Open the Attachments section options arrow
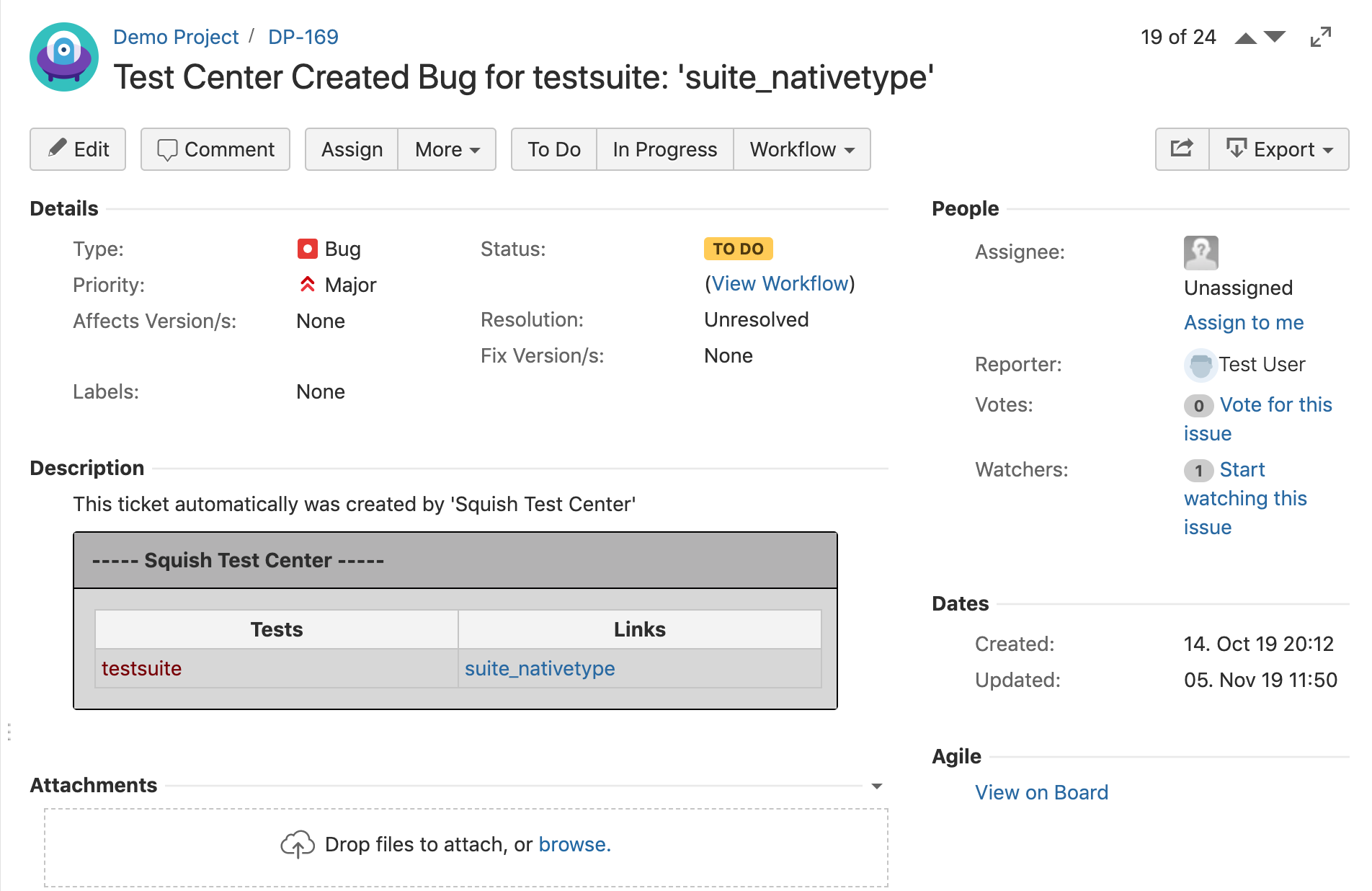This screenshot has height=891, width=1372. point(876,786)
